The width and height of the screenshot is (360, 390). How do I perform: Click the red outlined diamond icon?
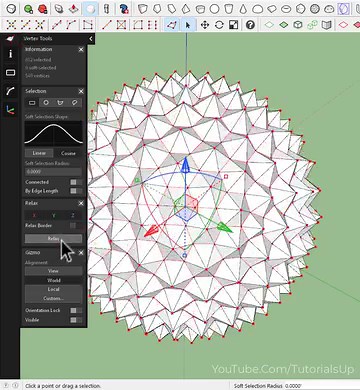coord(343,25)
